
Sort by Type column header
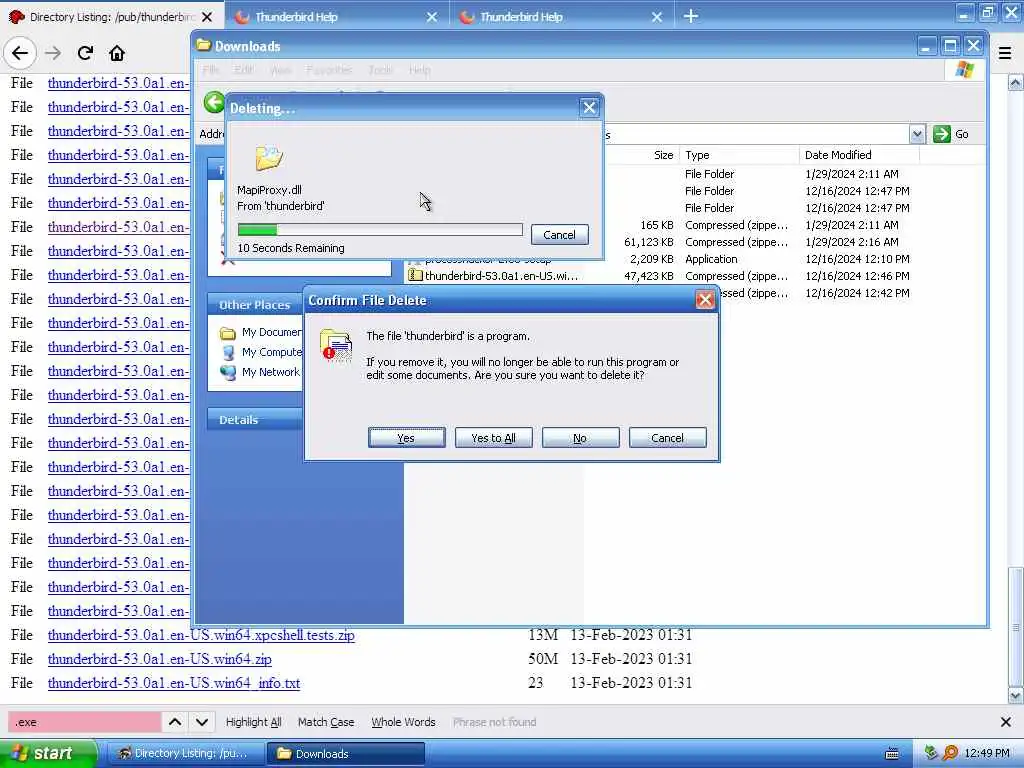point(697,155)
